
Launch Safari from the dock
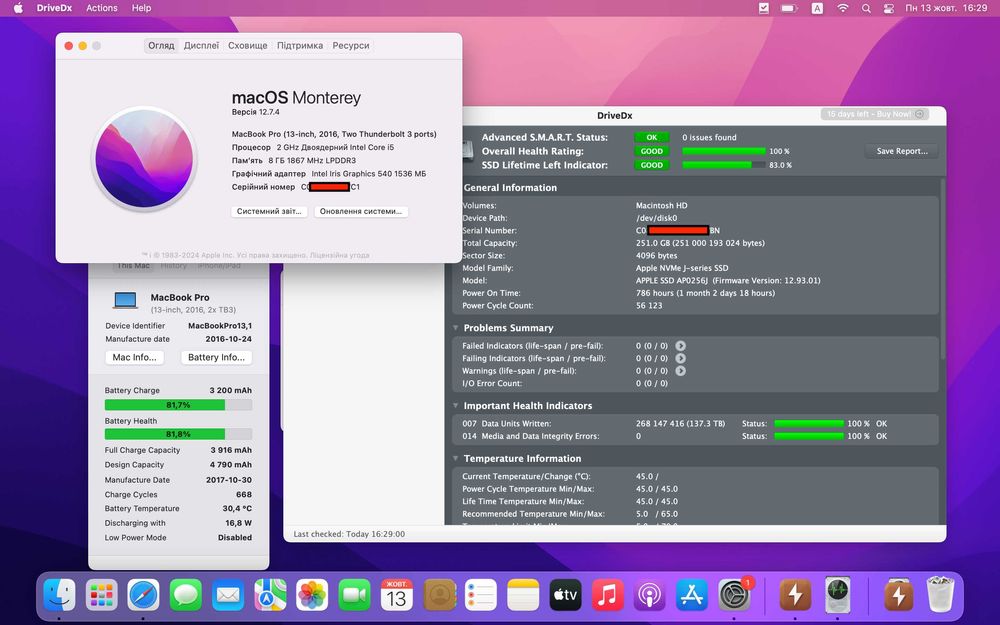(143, 596)
